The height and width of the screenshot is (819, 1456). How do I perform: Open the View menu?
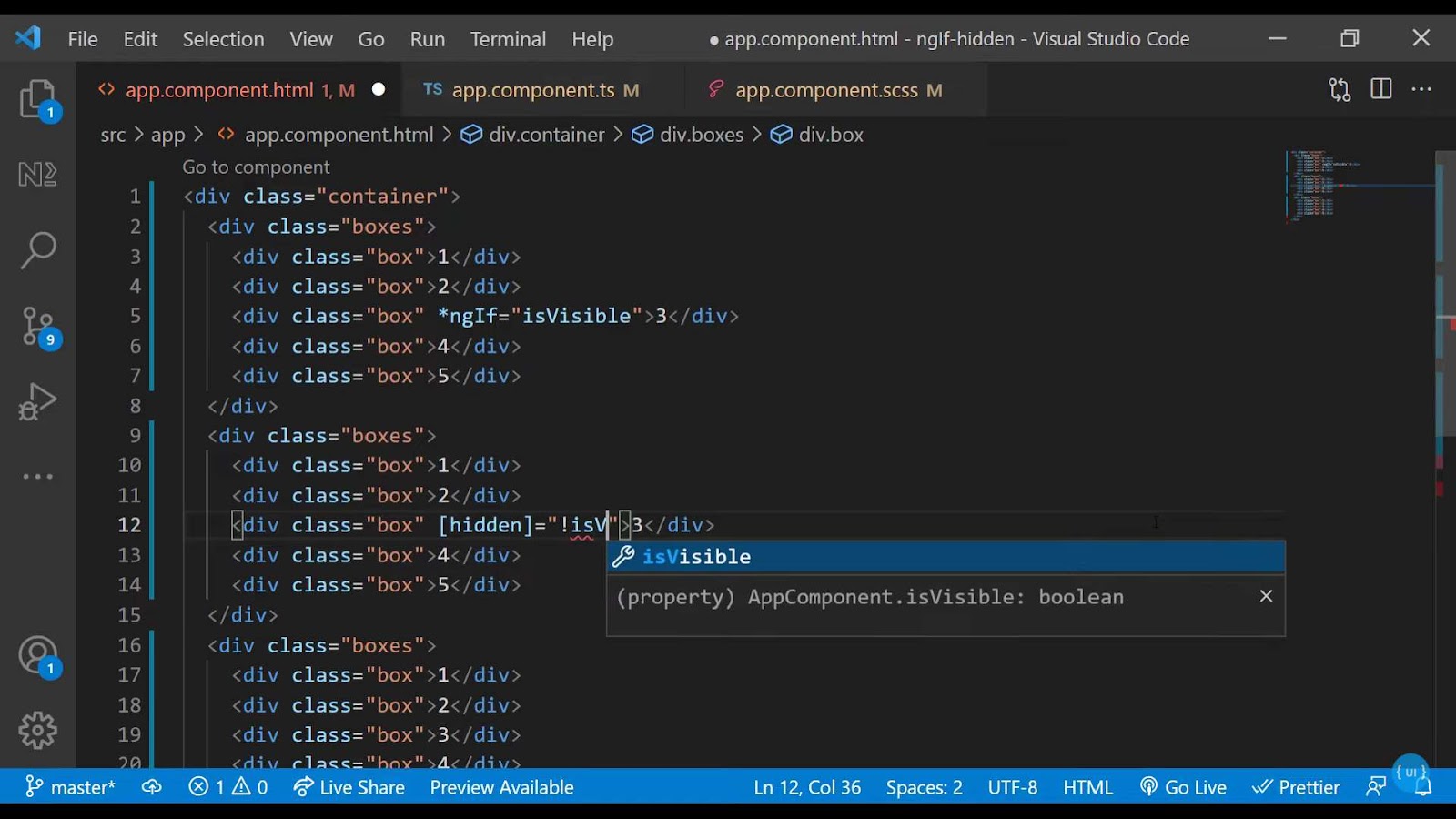[311, 39]
